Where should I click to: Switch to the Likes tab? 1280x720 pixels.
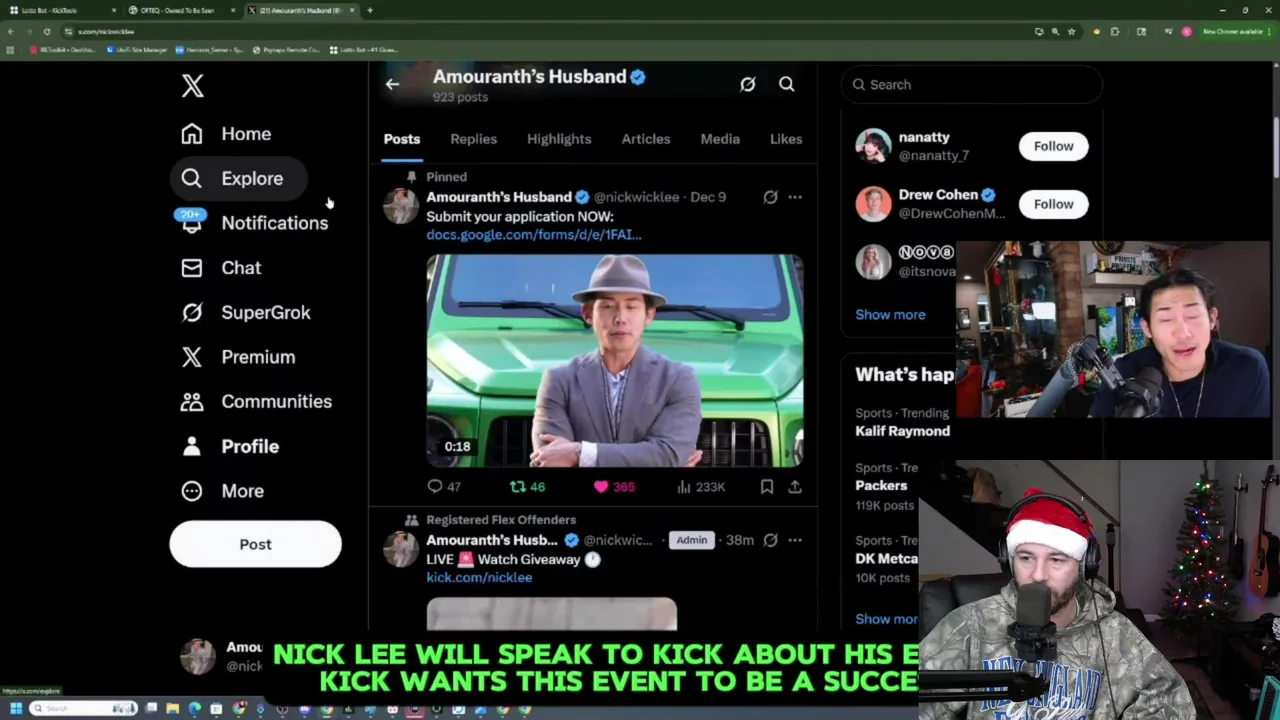click(x=786, y=139)
